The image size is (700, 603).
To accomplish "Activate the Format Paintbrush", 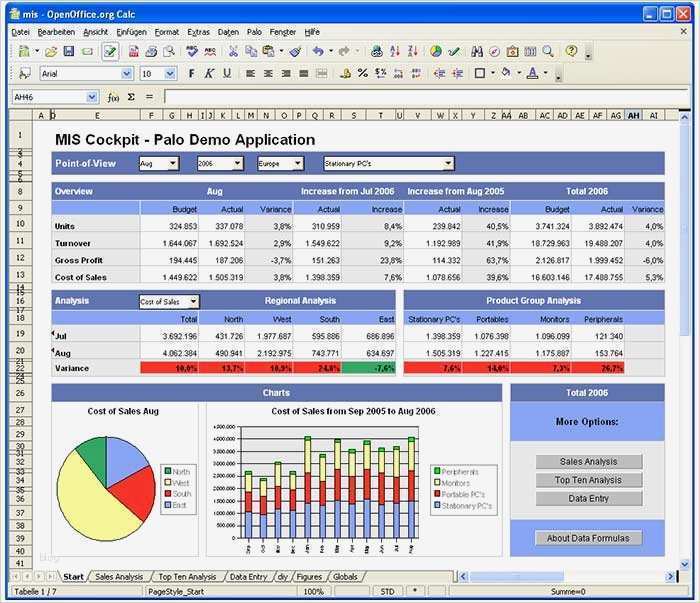I will (x=295, y=51).
